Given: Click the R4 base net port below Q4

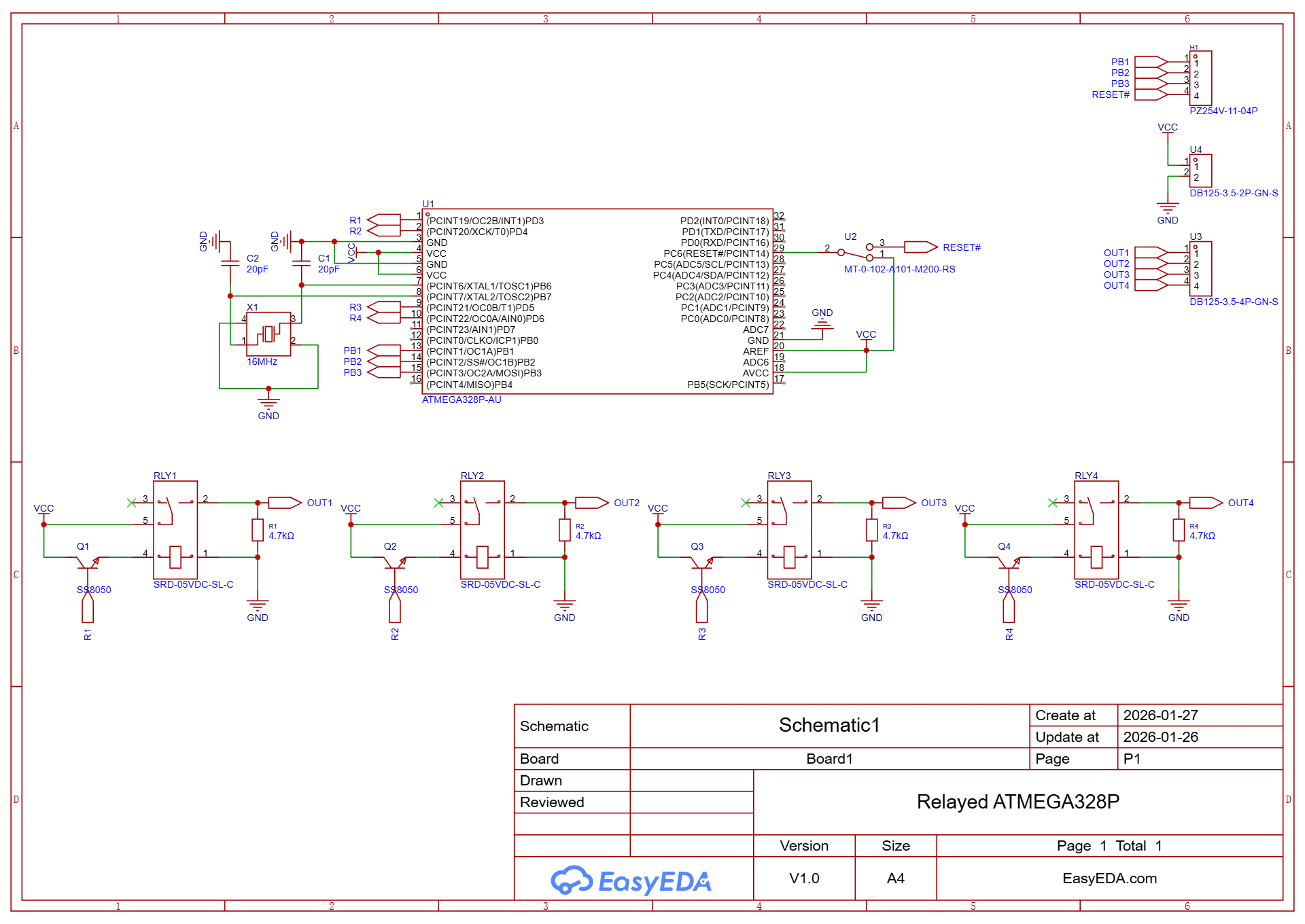Looking at the screenshot, I should [1009, 607].
